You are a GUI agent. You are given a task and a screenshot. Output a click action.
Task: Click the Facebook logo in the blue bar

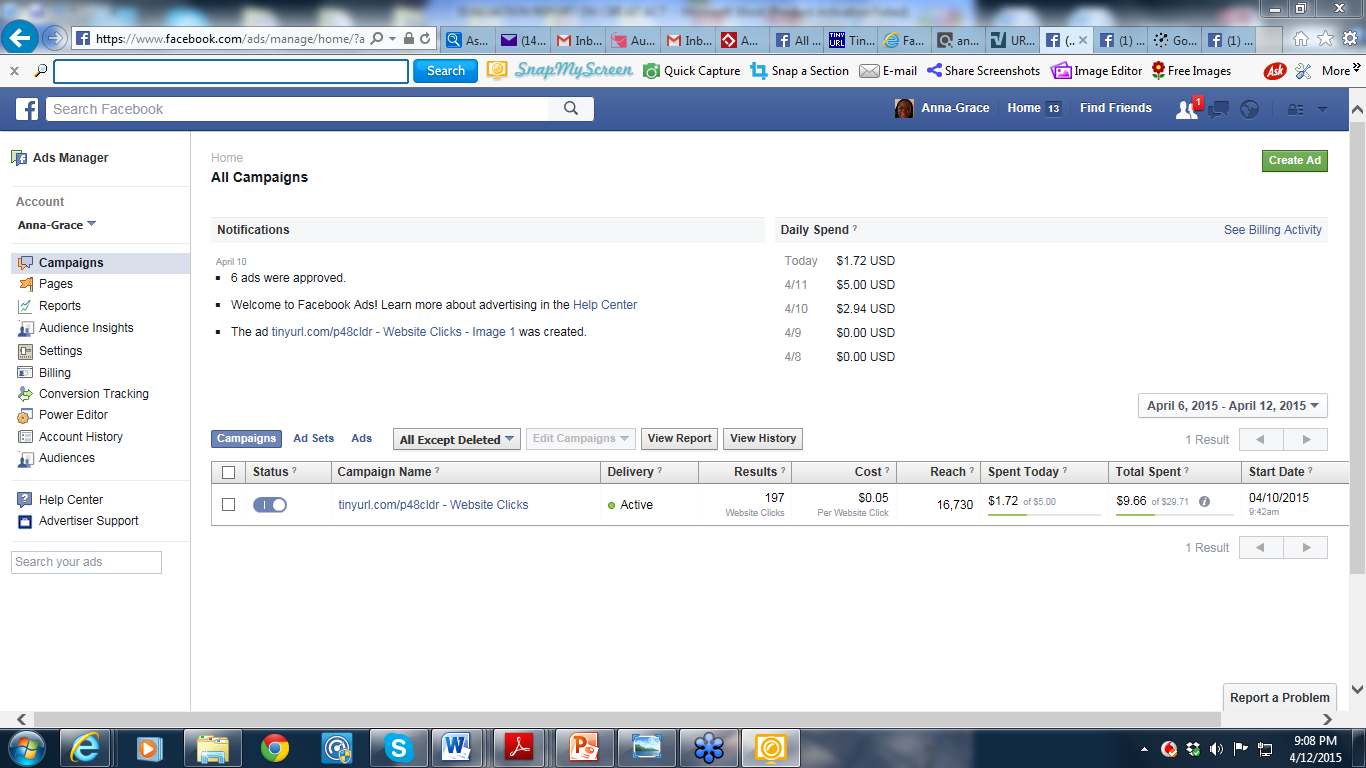26,109
